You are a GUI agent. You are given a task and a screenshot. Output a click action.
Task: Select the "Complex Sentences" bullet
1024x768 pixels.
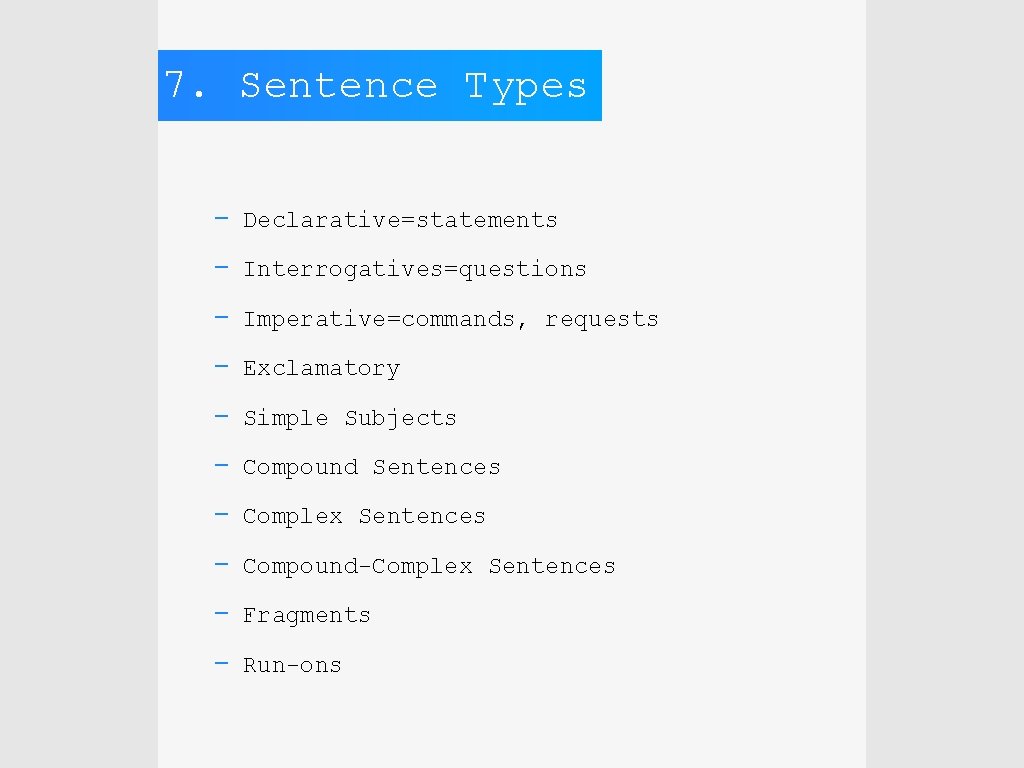click(x=364, y=517)
